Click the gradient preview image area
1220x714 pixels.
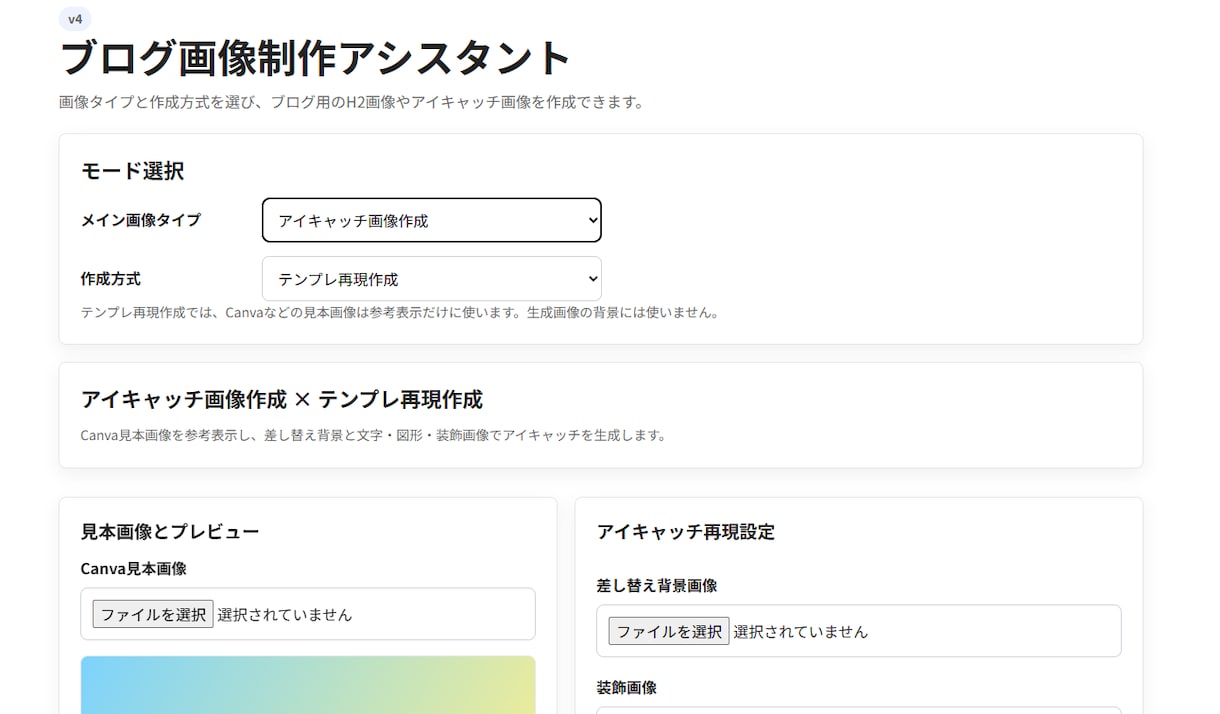pyautogui.click(x=308, y=685)
